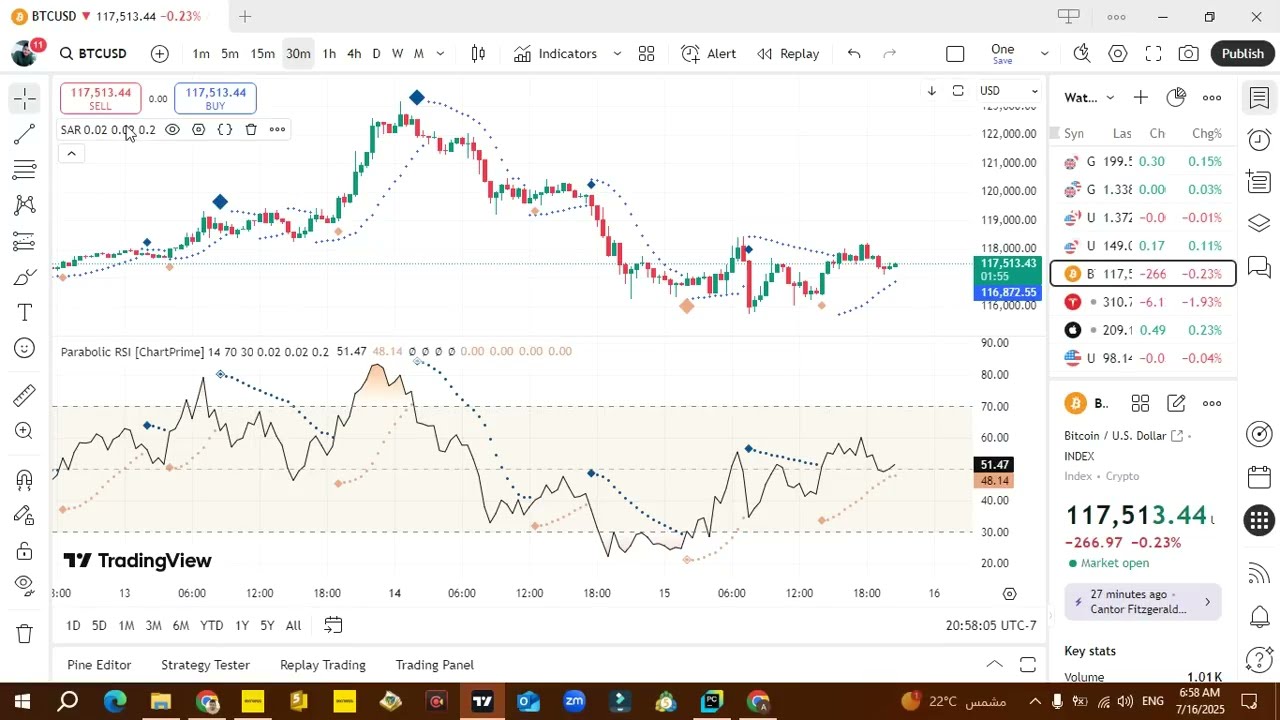This screenshot has height=720, width=1280.
Task: Open the forecasting and measurement tools
Action: pos(25,241)
